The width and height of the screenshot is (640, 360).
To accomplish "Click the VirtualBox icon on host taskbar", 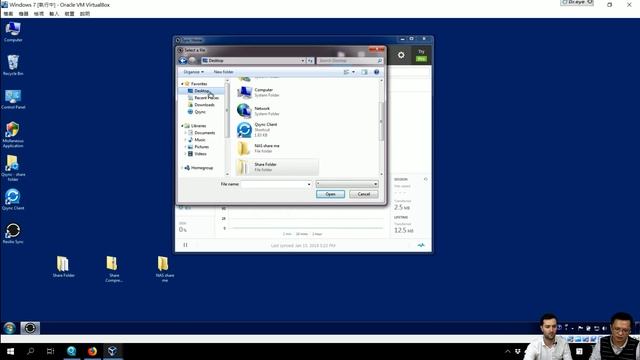I will pos(113,351).
